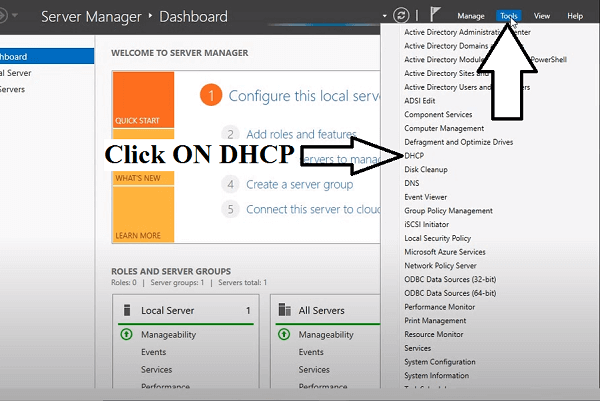Open the Help menu
The height and width of the screenshot is (401, 600).
pyautogui.click(x=575, y=16)
